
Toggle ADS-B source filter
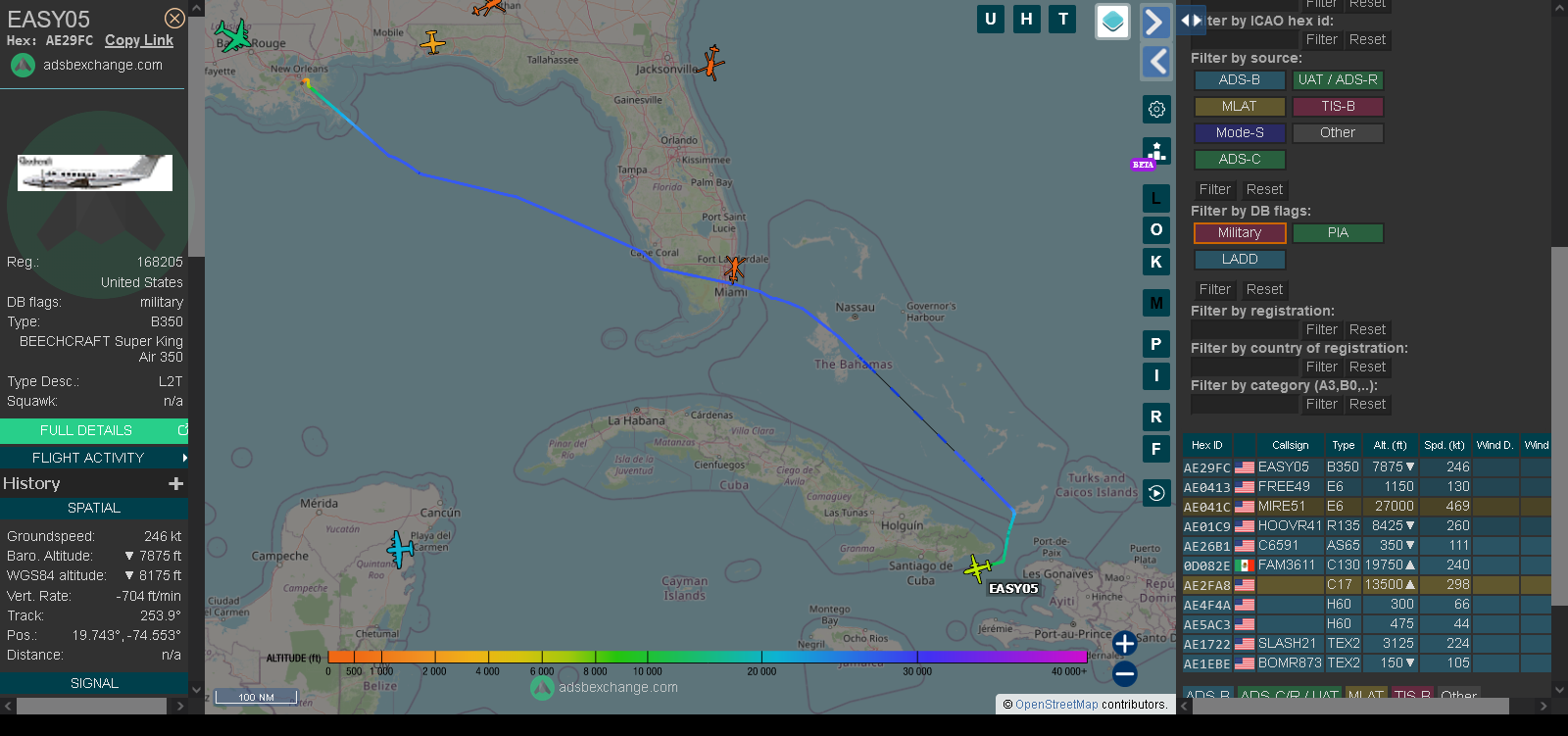[x=1240, y=80]
